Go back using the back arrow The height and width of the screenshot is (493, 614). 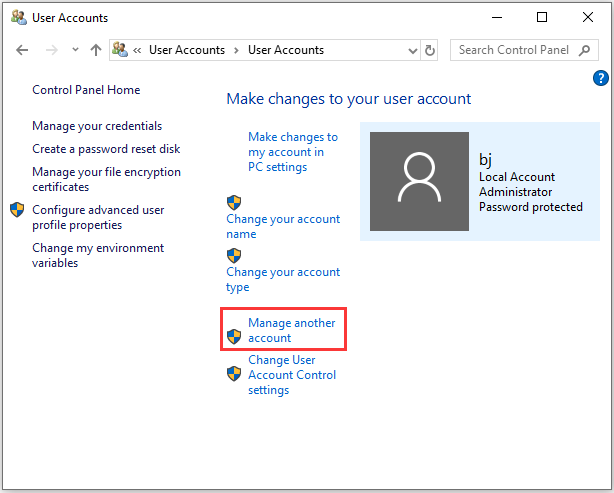22,50
